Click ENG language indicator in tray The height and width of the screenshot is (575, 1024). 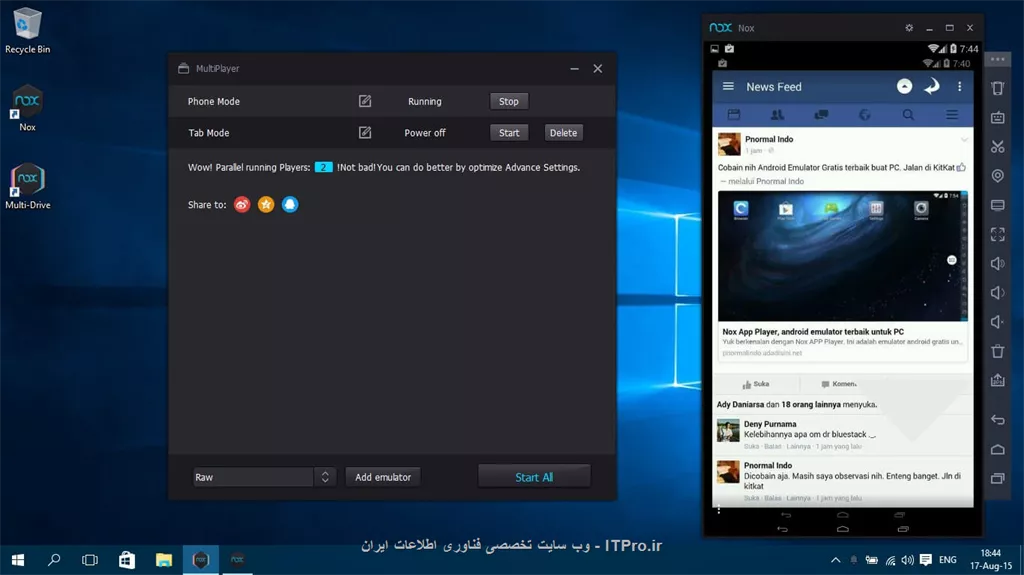tap(948, 560)
